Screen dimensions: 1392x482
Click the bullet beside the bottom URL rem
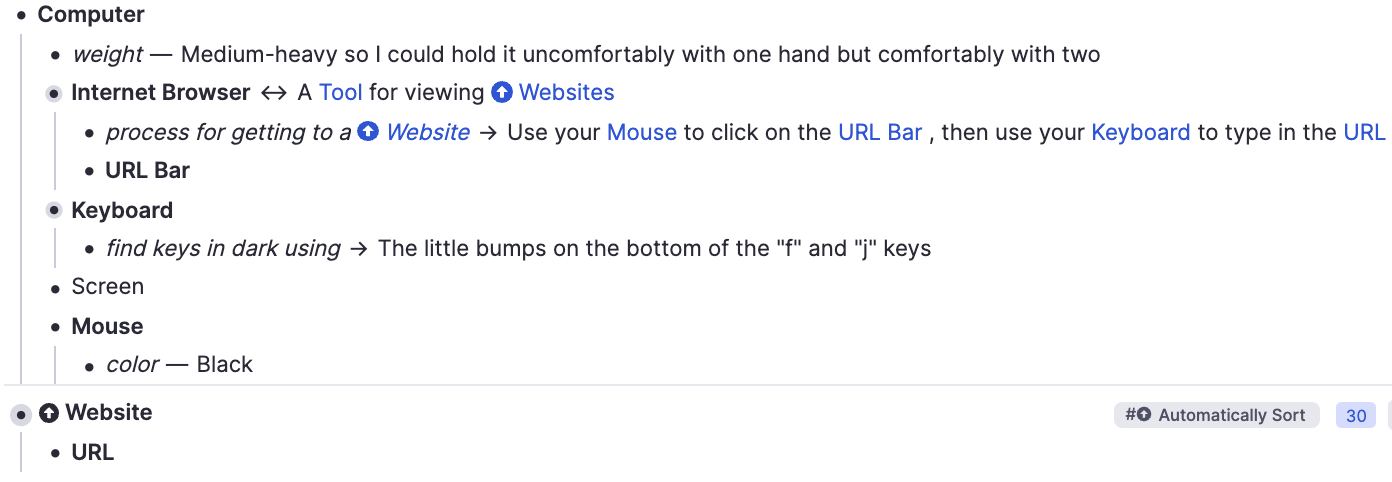pyautogui.click(x=56, y=454)
